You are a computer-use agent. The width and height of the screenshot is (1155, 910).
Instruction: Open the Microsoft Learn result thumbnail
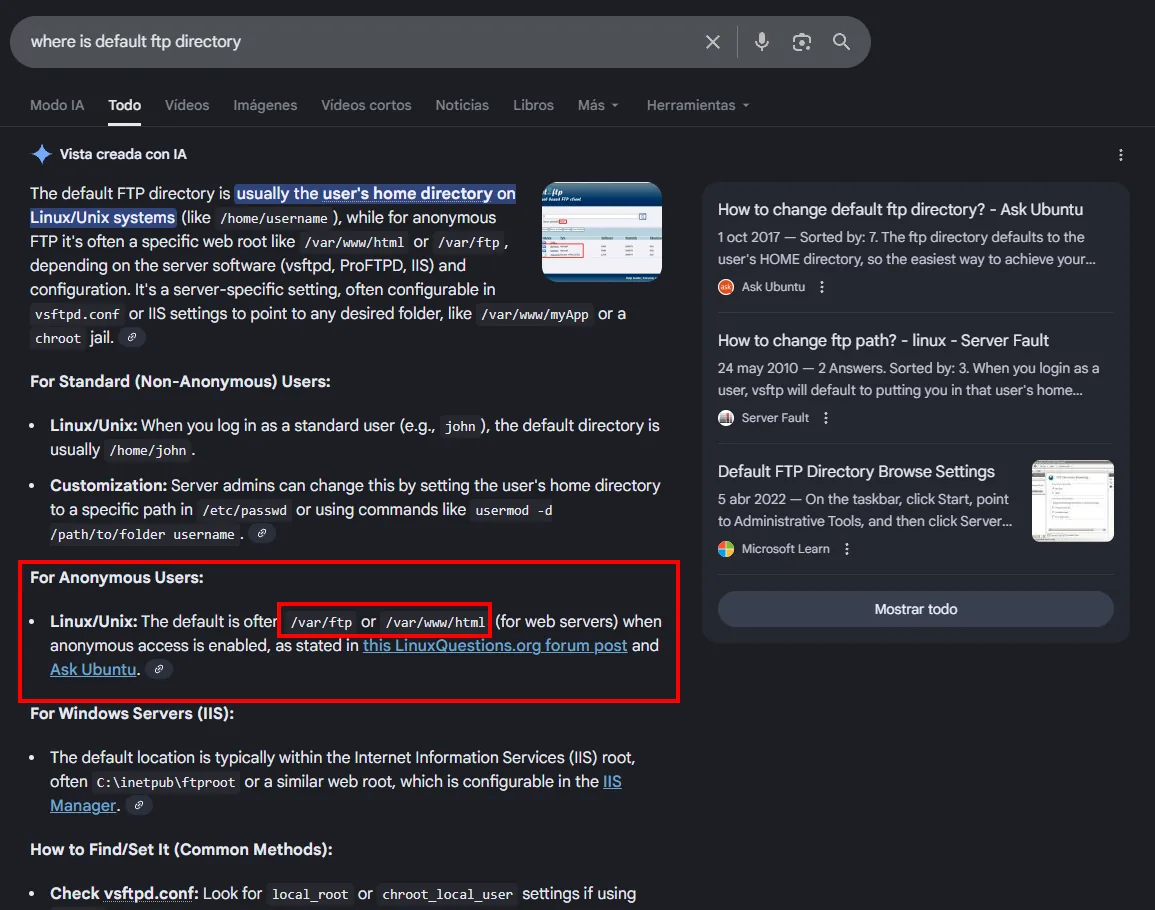point(1072,501)
